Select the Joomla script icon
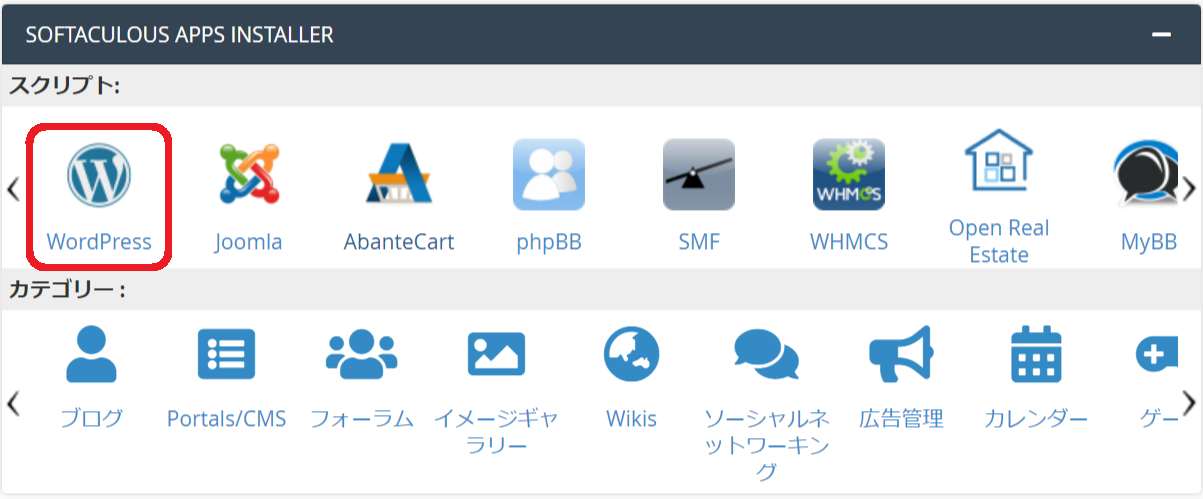1203x499 pixels. click(x=248, y=175)
